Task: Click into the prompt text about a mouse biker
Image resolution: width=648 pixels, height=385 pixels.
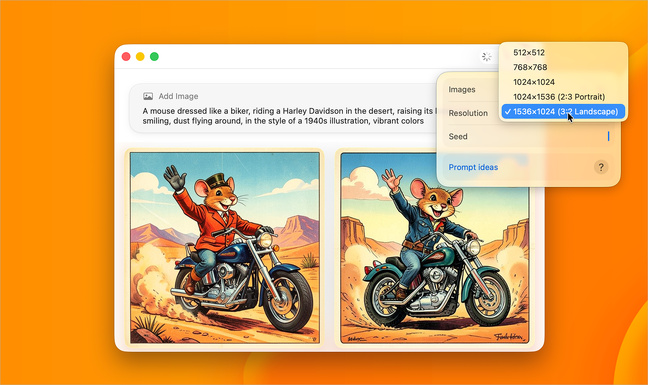Action: 288,116
